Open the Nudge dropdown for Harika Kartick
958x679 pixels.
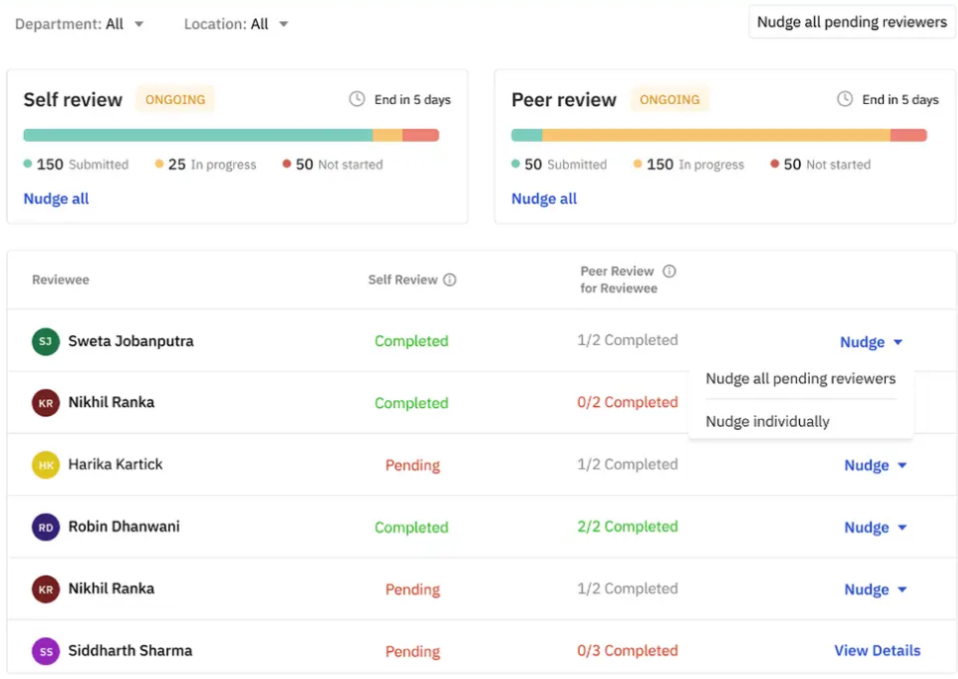[875, 465]
